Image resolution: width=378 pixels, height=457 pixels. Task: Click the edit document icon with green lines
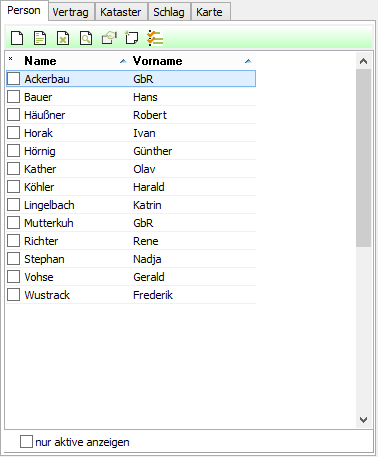pyautogui.click(x=40, y=38)
